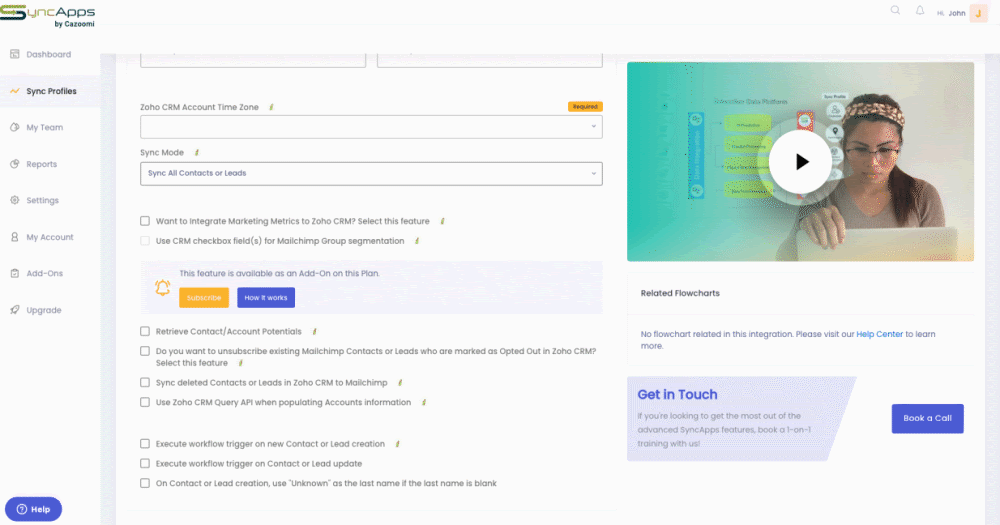The width and height of the screenshot is (1000, 525).
Task: Open the Help Center link
Action: coord(879,334)
